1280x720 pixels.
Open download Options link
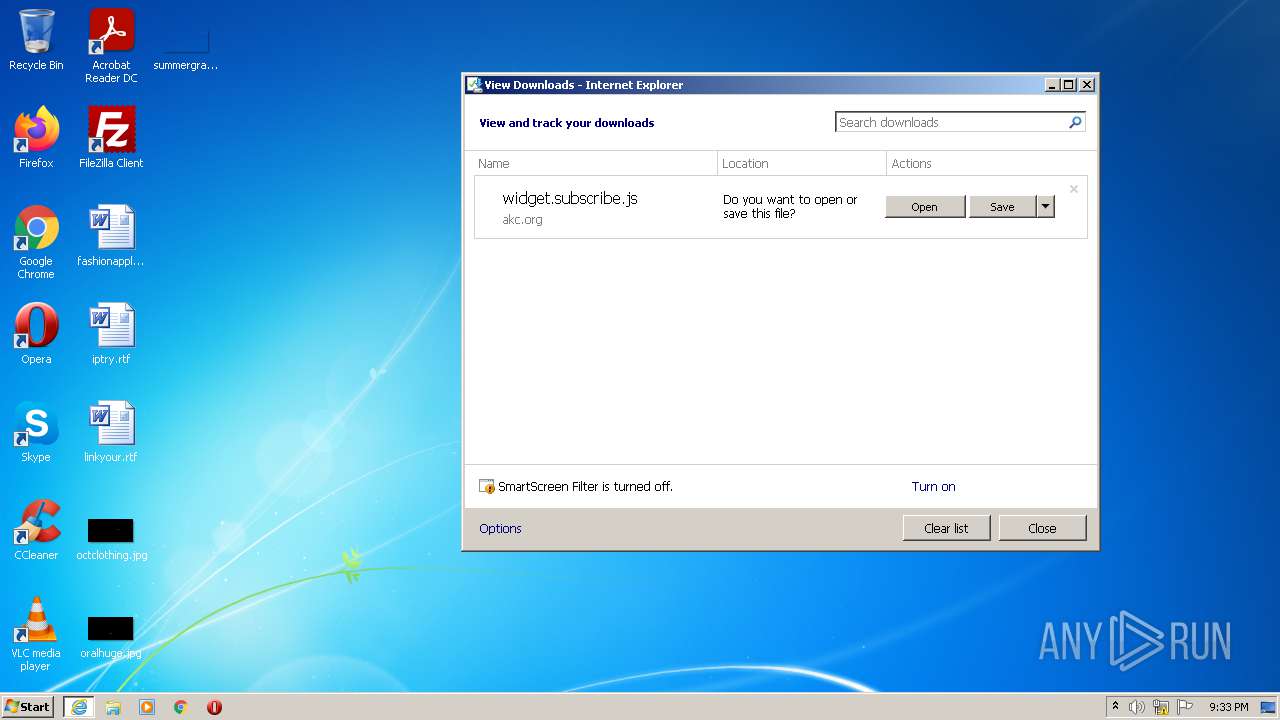click(x=500, y=529)
